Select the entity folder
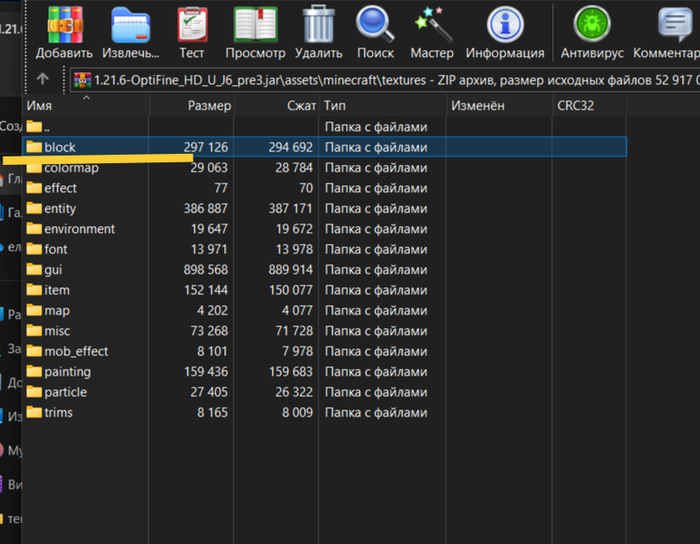The height and width of the screenshot is (544, 700). 60,208
